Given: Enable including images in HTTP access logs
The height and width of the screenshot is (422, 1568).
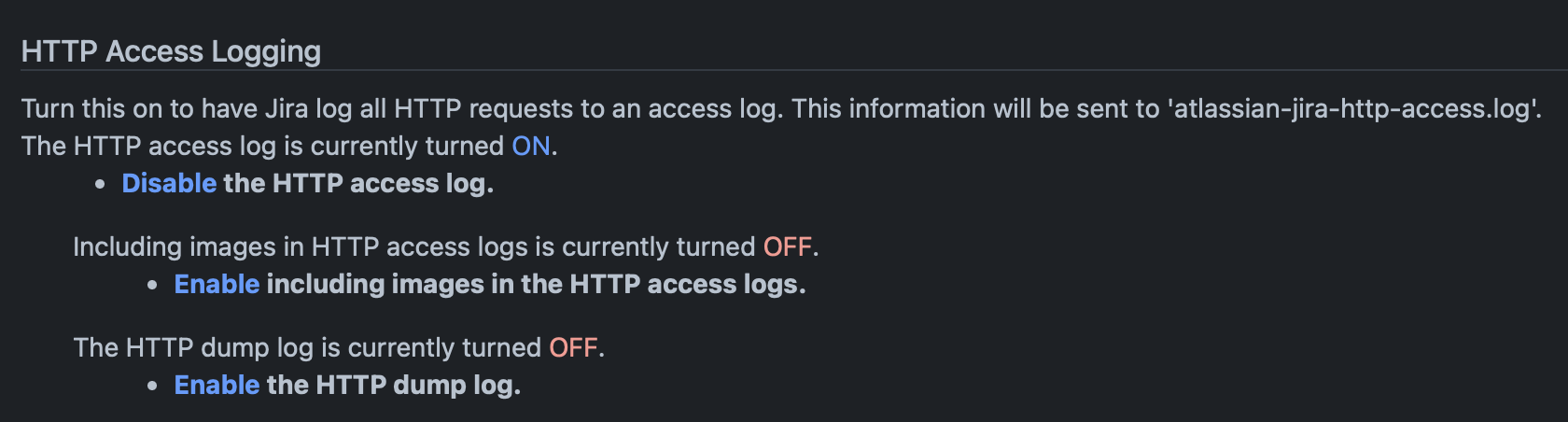Looking at the screenshot, I should [217, 285].
